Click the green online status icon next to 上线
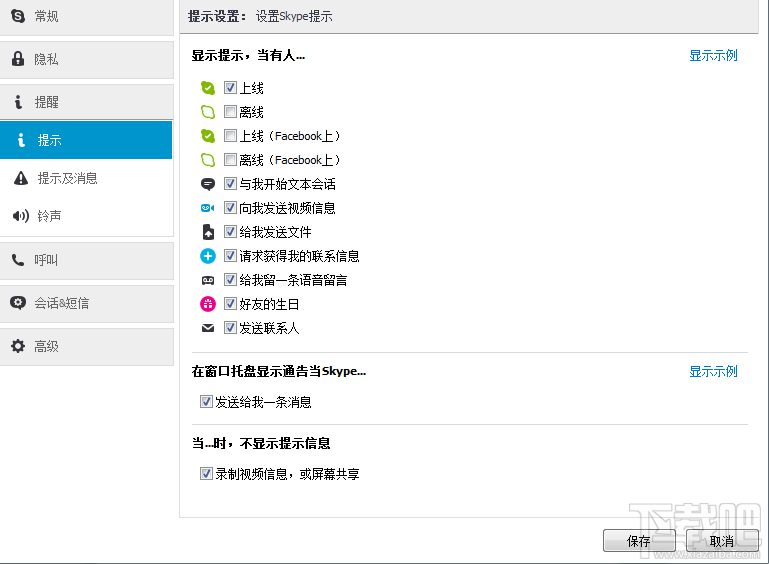The image size is (769, 564). pos(208,88)
